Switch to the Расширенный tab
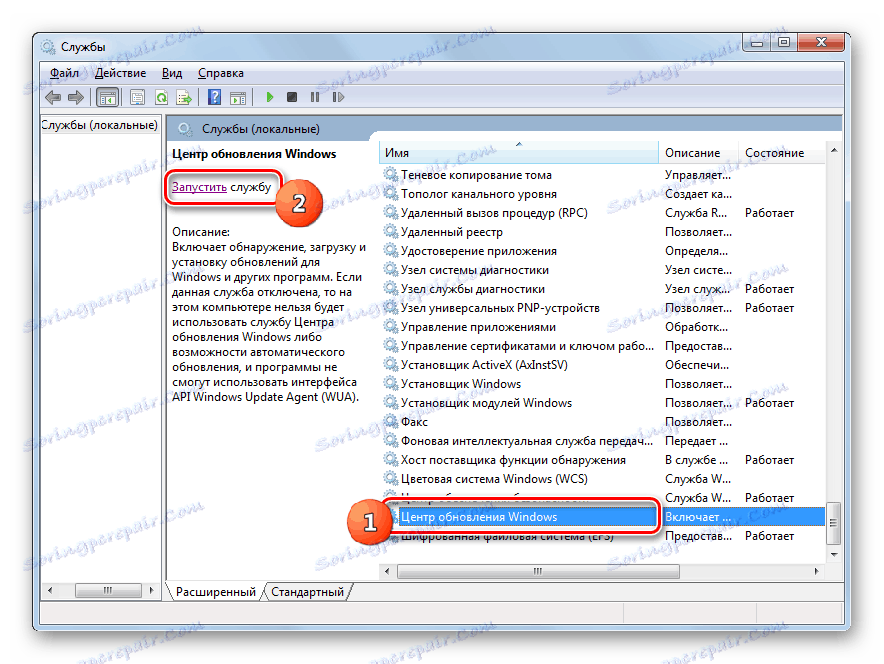 pyautogui.click(x=215, y=592)
